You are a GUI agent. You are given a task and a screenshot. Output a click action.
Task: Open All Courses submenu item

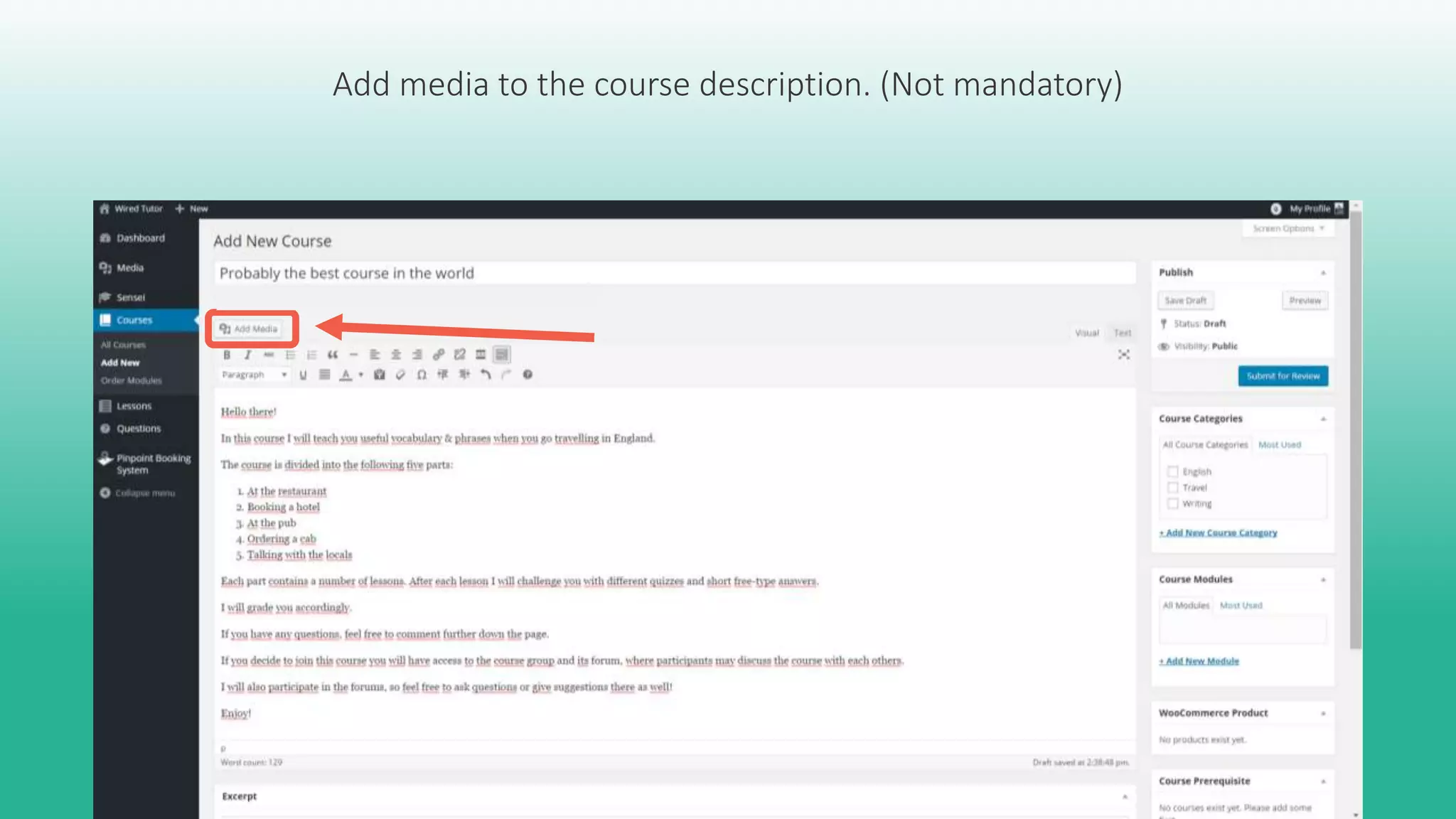(x=123, y=345)
